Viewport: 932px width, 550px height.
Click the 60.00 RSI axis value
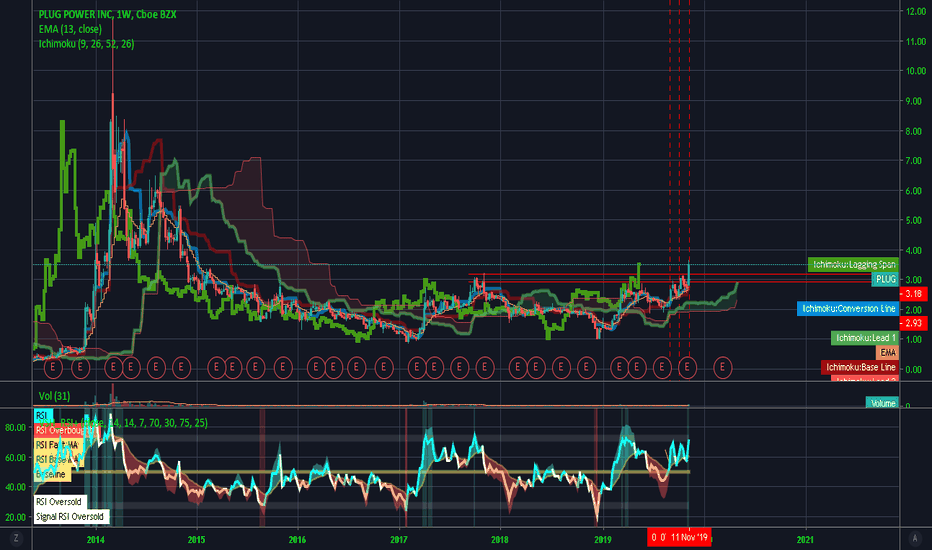point(15,457)
